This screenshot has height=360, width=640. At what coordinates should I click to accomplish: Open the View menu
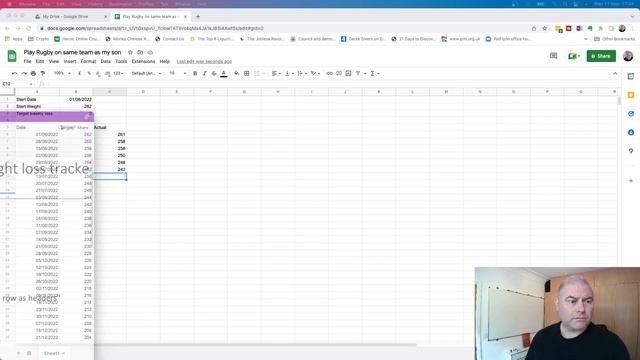(54, 62)
